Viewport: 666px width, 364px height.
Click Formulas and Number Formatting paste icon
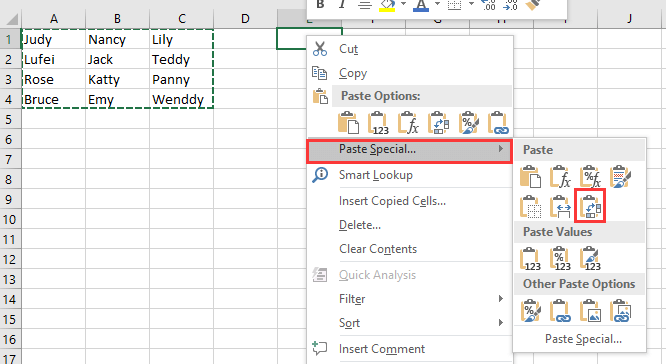coord(590,176)
